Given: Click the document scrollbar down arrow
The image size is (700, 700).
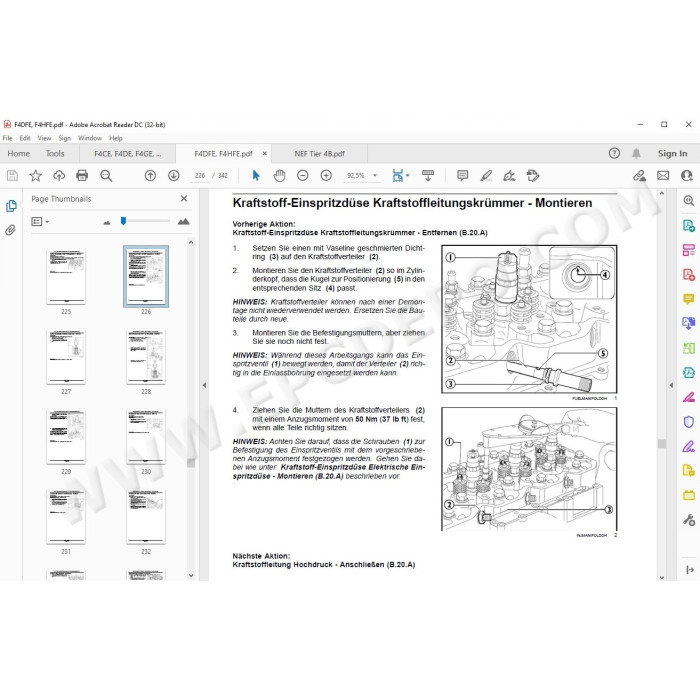Looking at the screenshot, I should 662,577.
